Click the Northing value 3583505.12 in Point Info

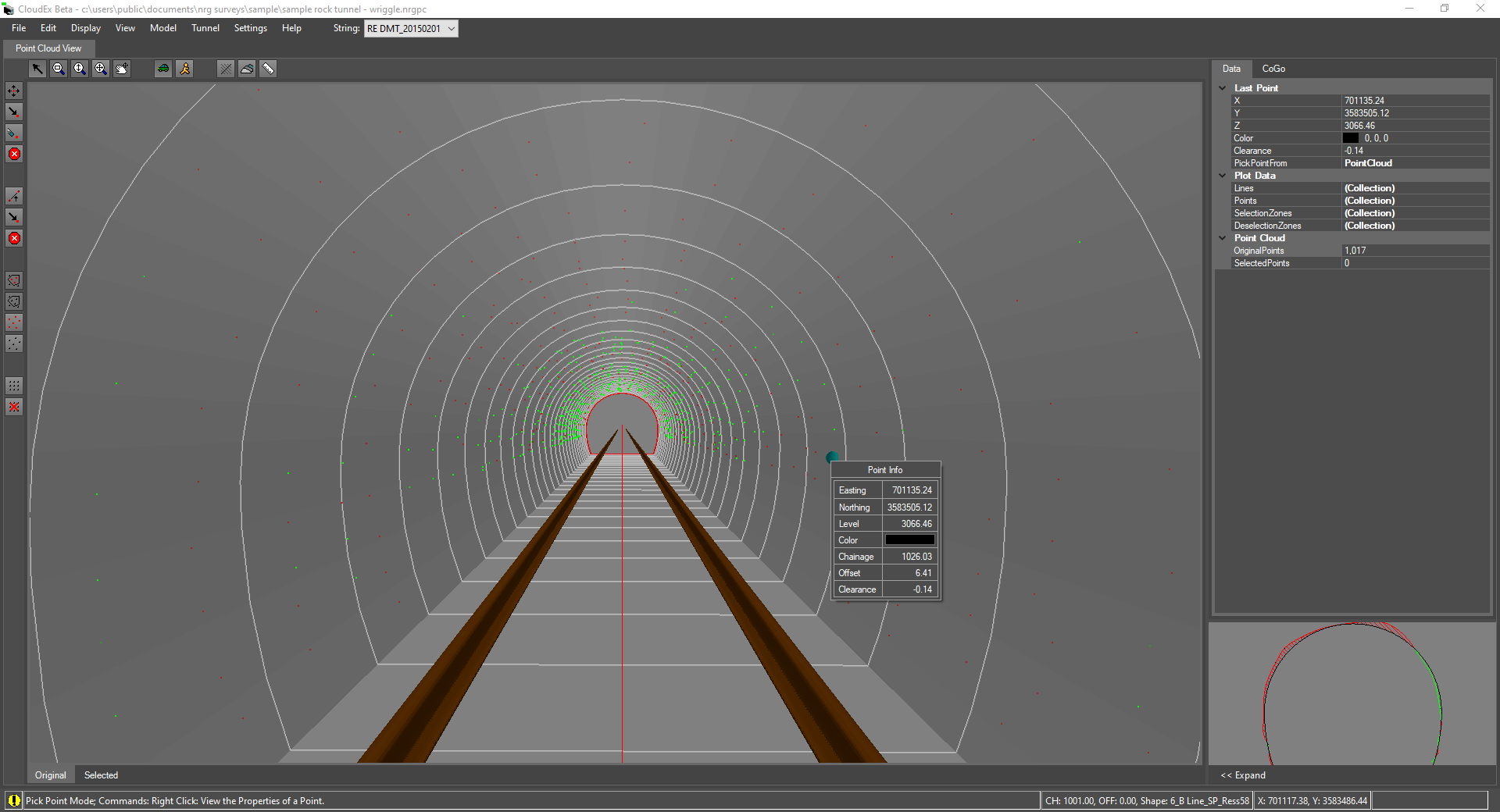(x=910, y=507)
